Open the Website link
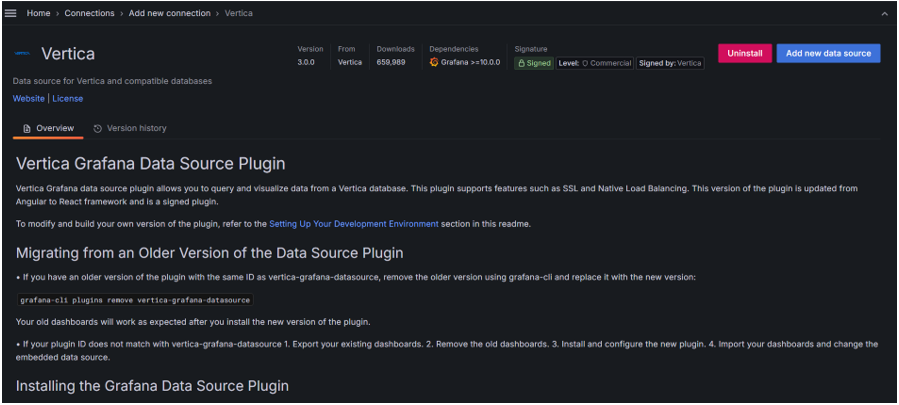 [x=29, y=99]
